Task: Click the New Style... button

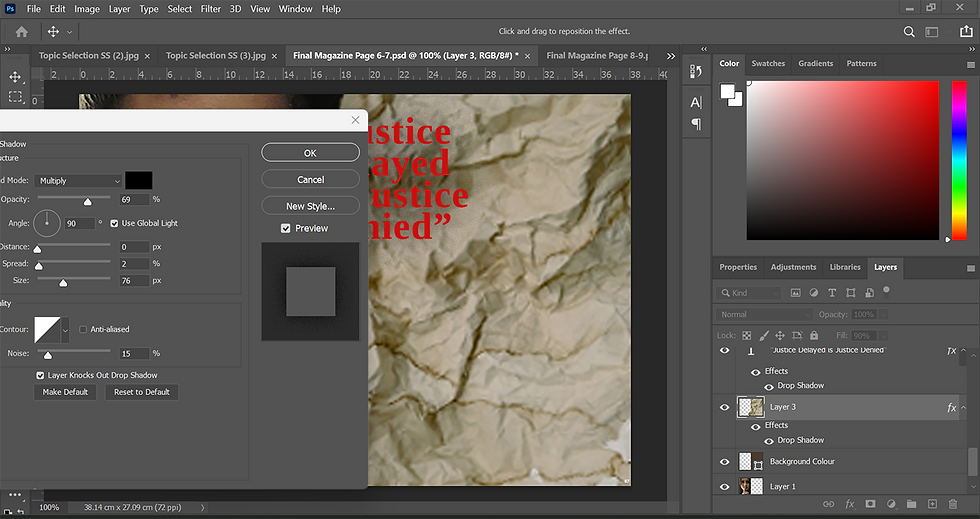Action: point(310,206)
